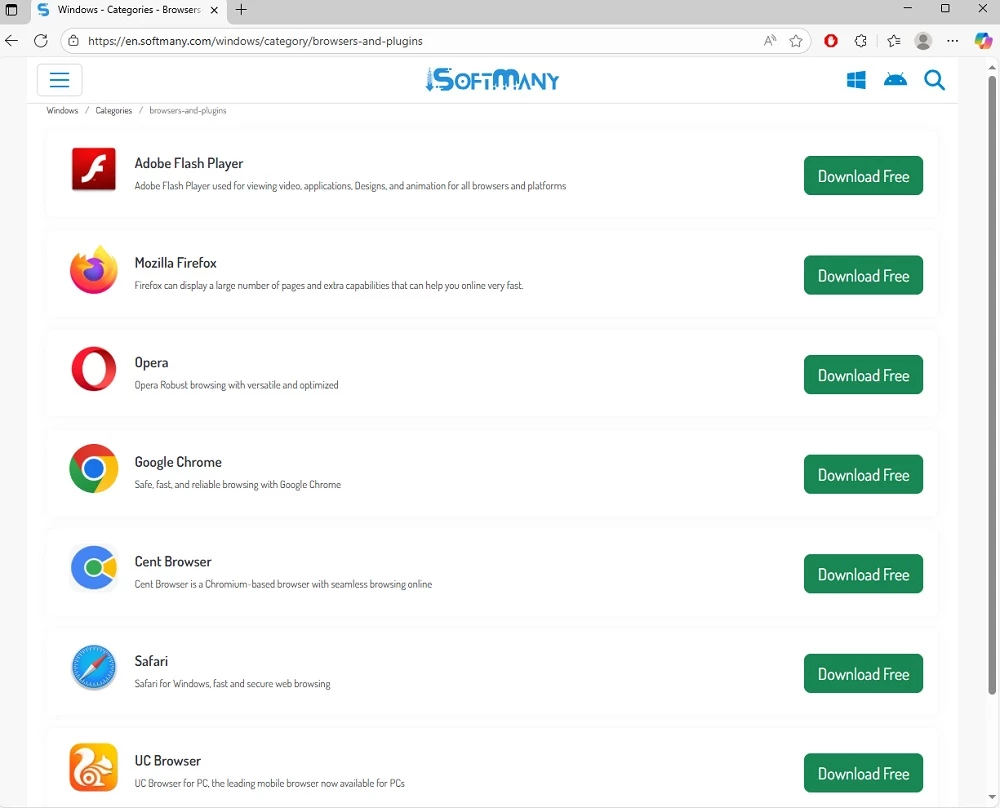Click the Opera logo icon

pyautogui.click(x=94, y=369)
